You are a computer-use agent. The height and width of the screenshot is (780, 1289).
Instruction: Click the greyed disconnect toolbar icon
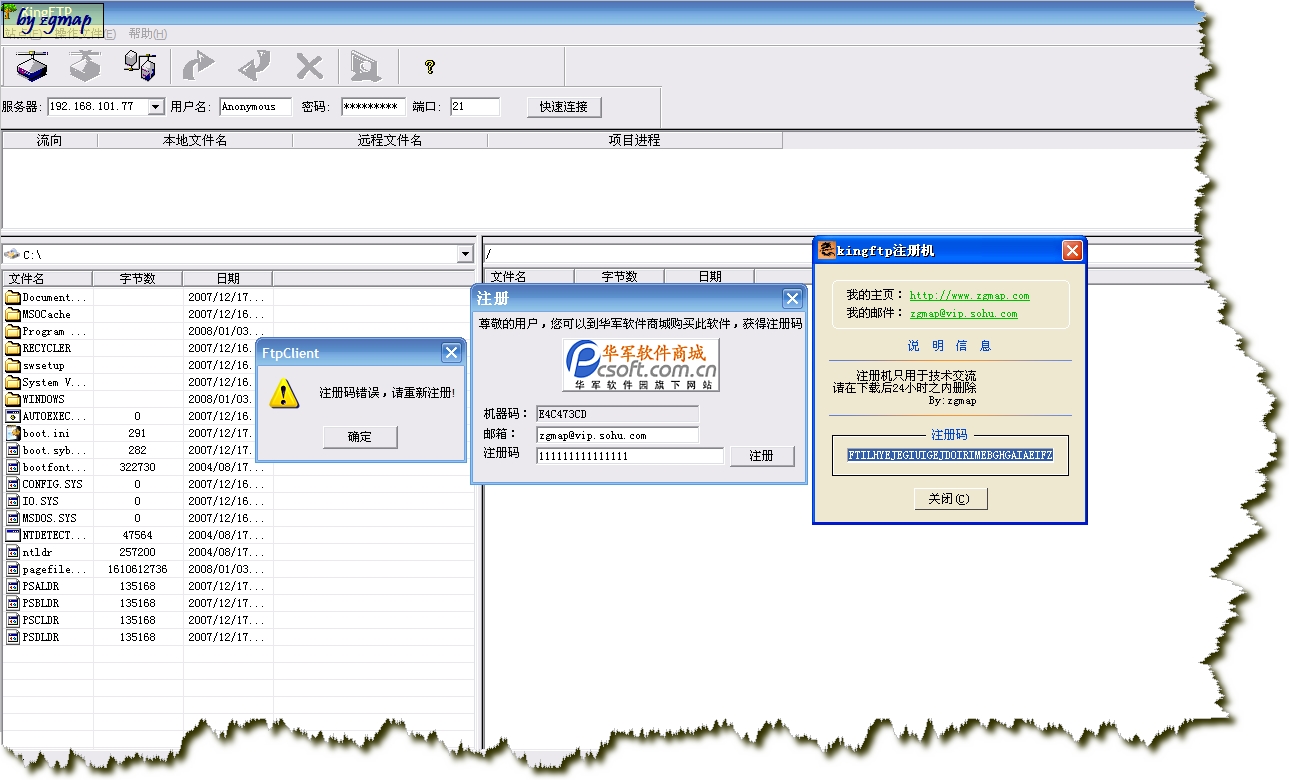pyautogui.click(x=85, y=67)
